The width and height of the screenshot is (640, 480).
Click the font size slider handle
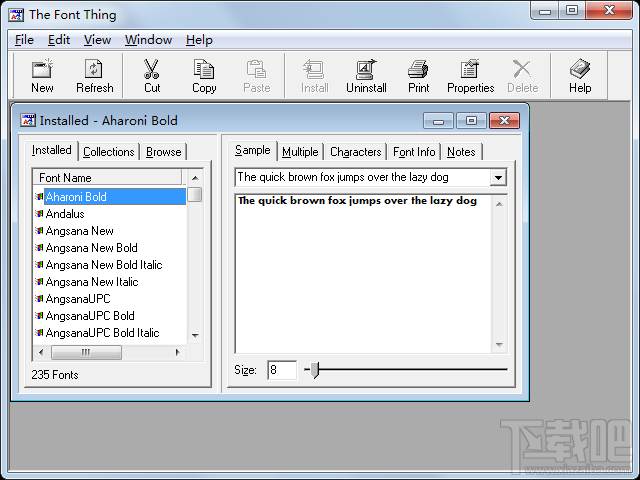click(314, 370)
